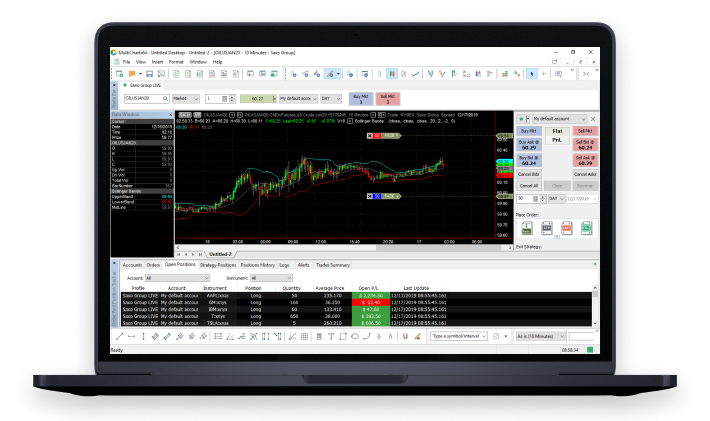This screenshot has height=421, width=710.
Task: Switch to the Positions History tab
Action: [x=258, y=265]
